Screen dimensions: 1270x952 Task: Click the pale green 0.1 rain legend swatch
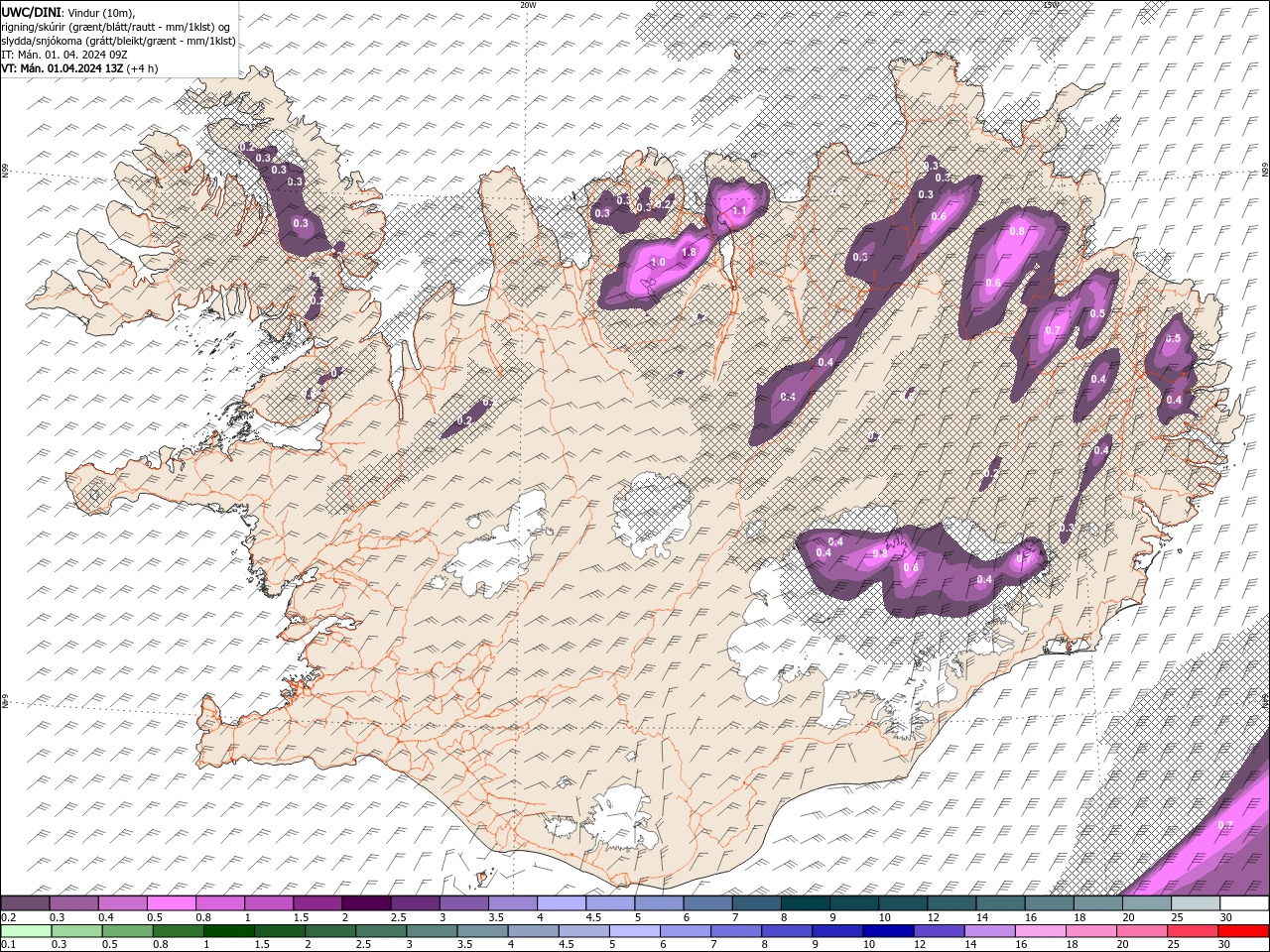click(26, 931)
